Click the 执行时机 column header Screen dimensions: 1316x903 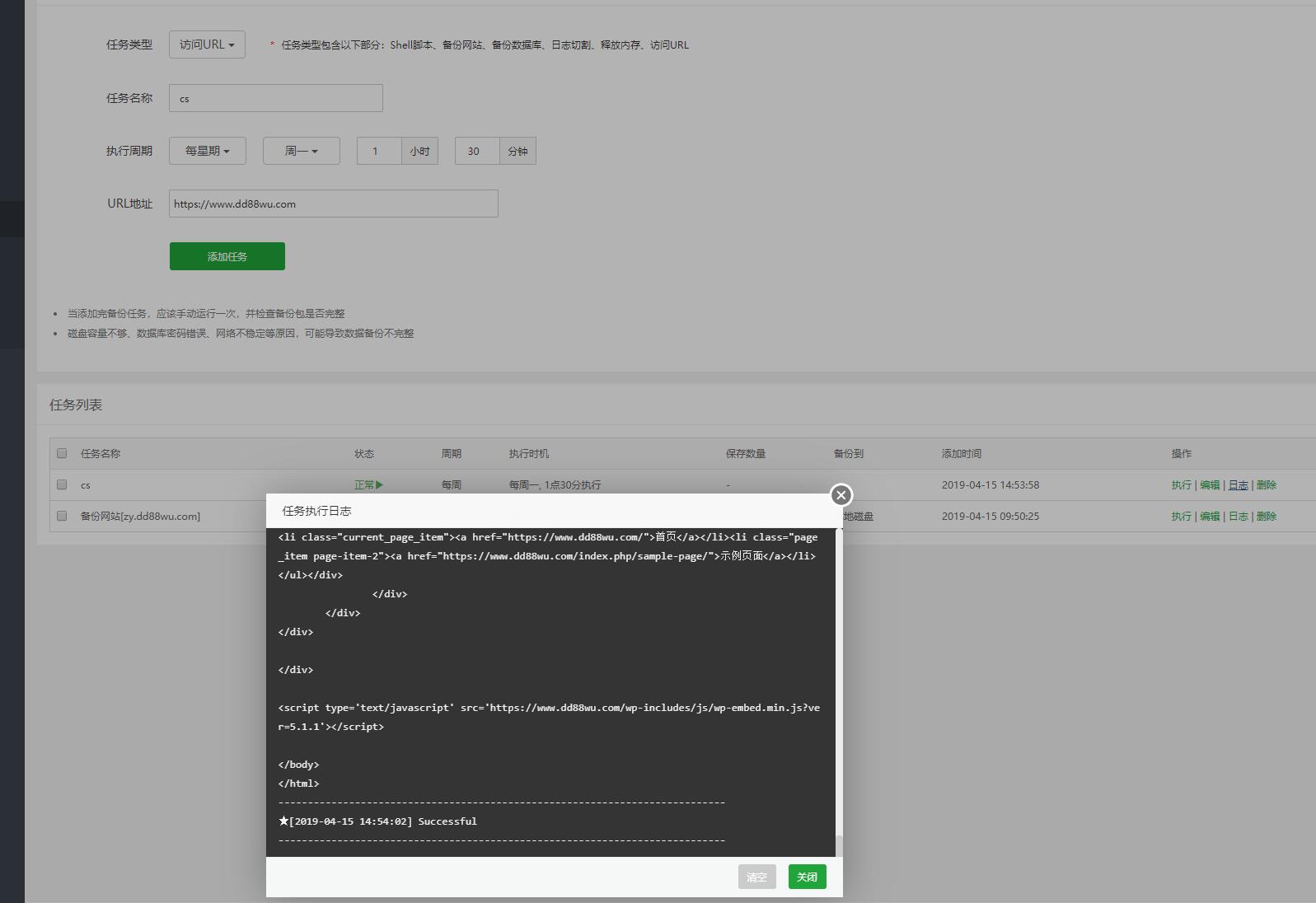click(529, 454)
